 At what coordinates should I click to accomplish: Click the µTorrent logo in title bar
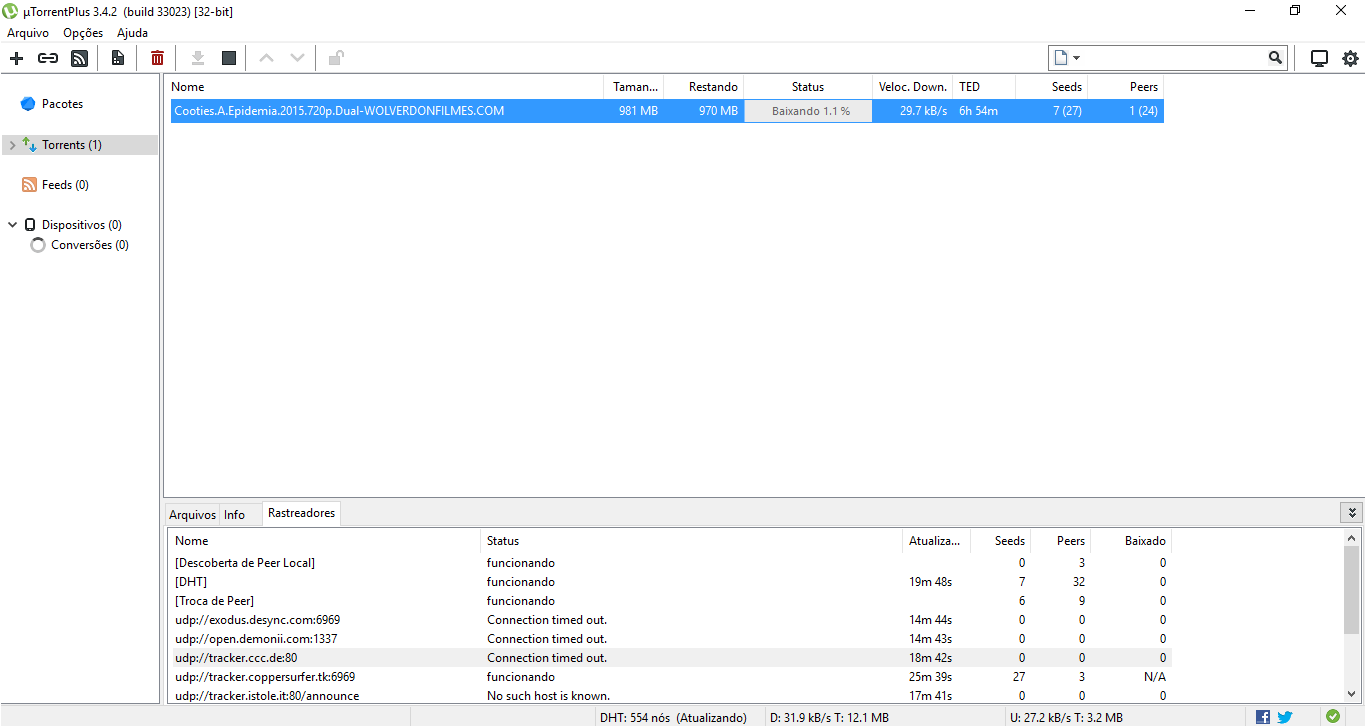tap(11, 11)
